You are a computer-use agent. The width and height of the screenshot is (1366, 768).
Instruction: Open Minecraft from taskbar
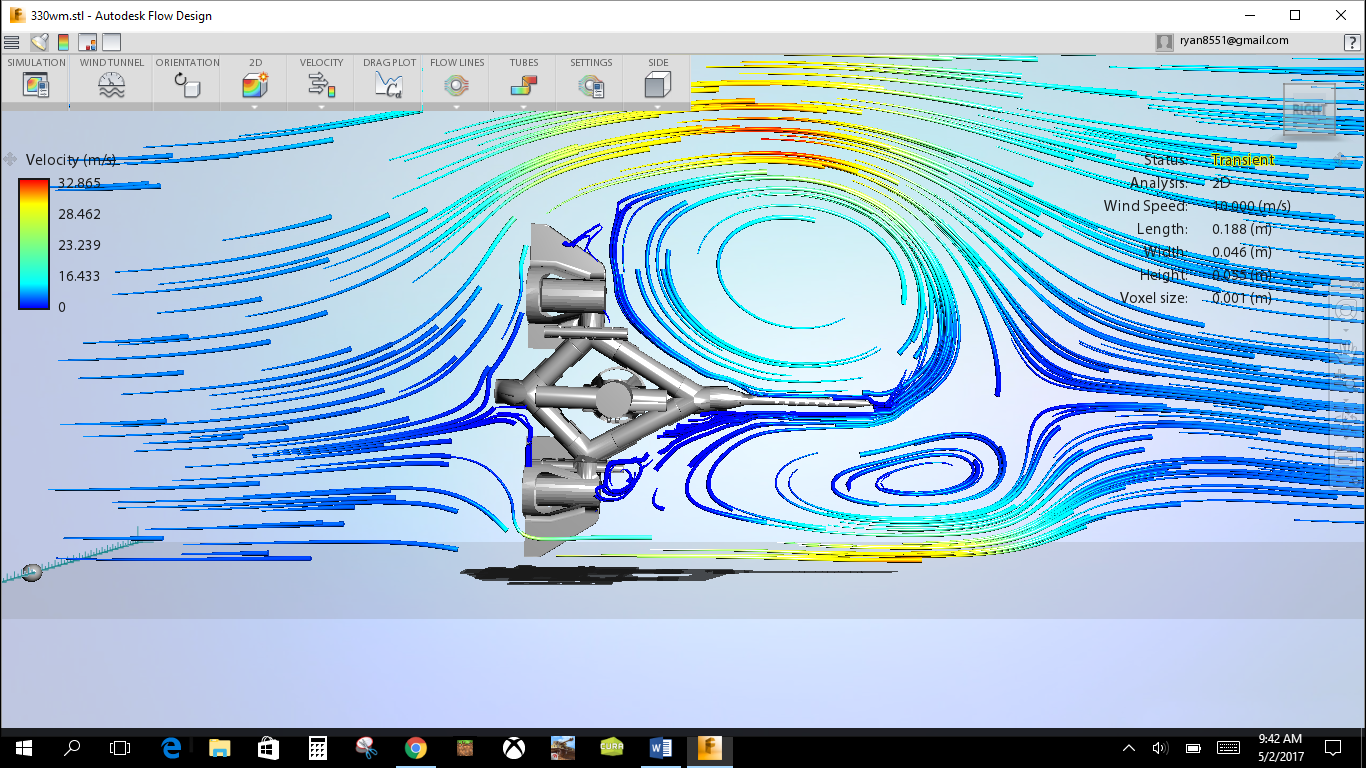[x=464, y=748]
